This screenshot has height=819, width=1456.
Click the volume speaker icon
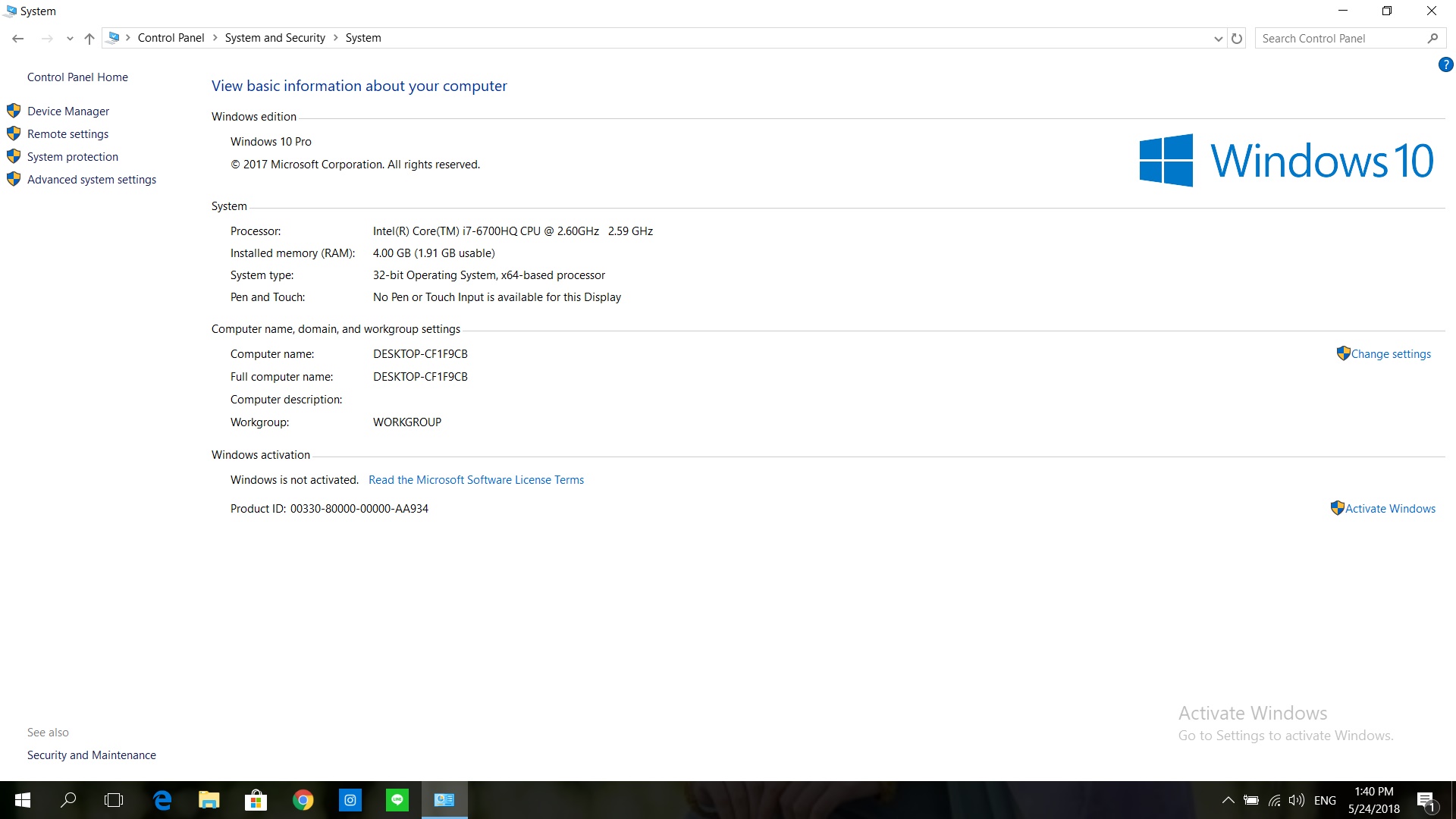pos(1297,800)
